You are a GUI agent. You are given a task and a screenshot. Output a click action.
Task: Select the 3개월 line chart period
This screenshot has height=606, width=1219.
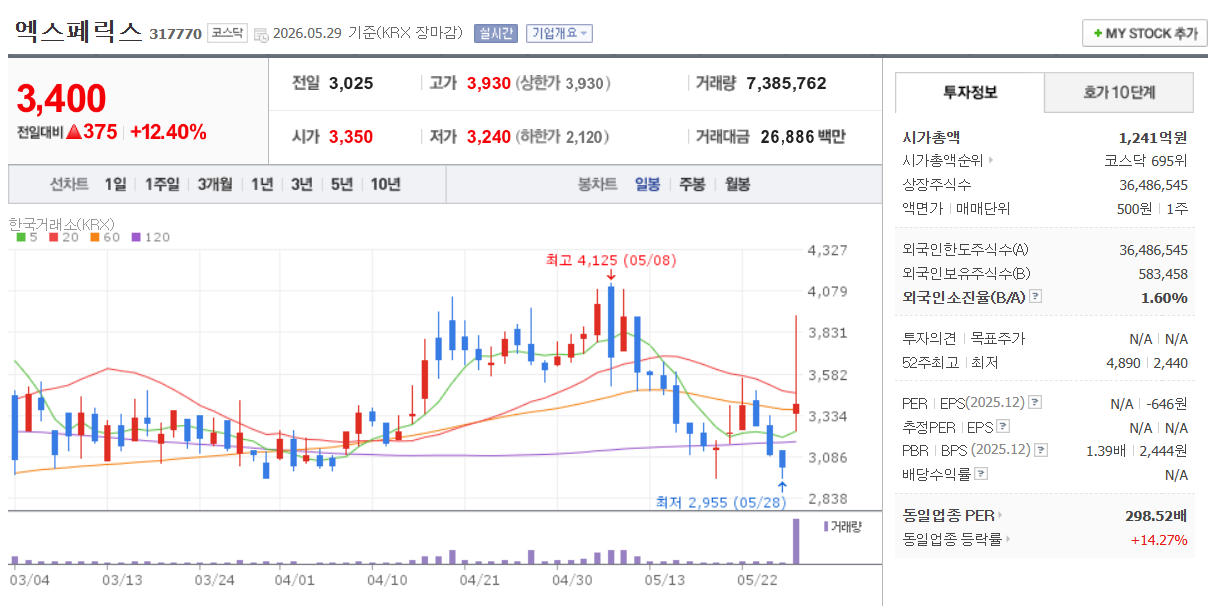215,184
